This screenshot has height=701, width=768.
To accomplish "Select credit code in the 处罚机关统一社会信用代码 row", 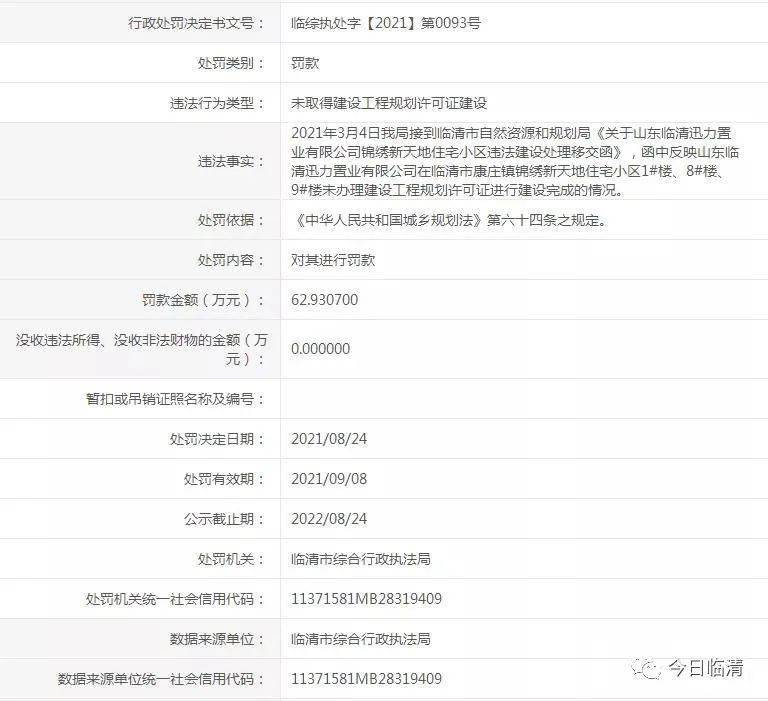I will click(366, 599).
